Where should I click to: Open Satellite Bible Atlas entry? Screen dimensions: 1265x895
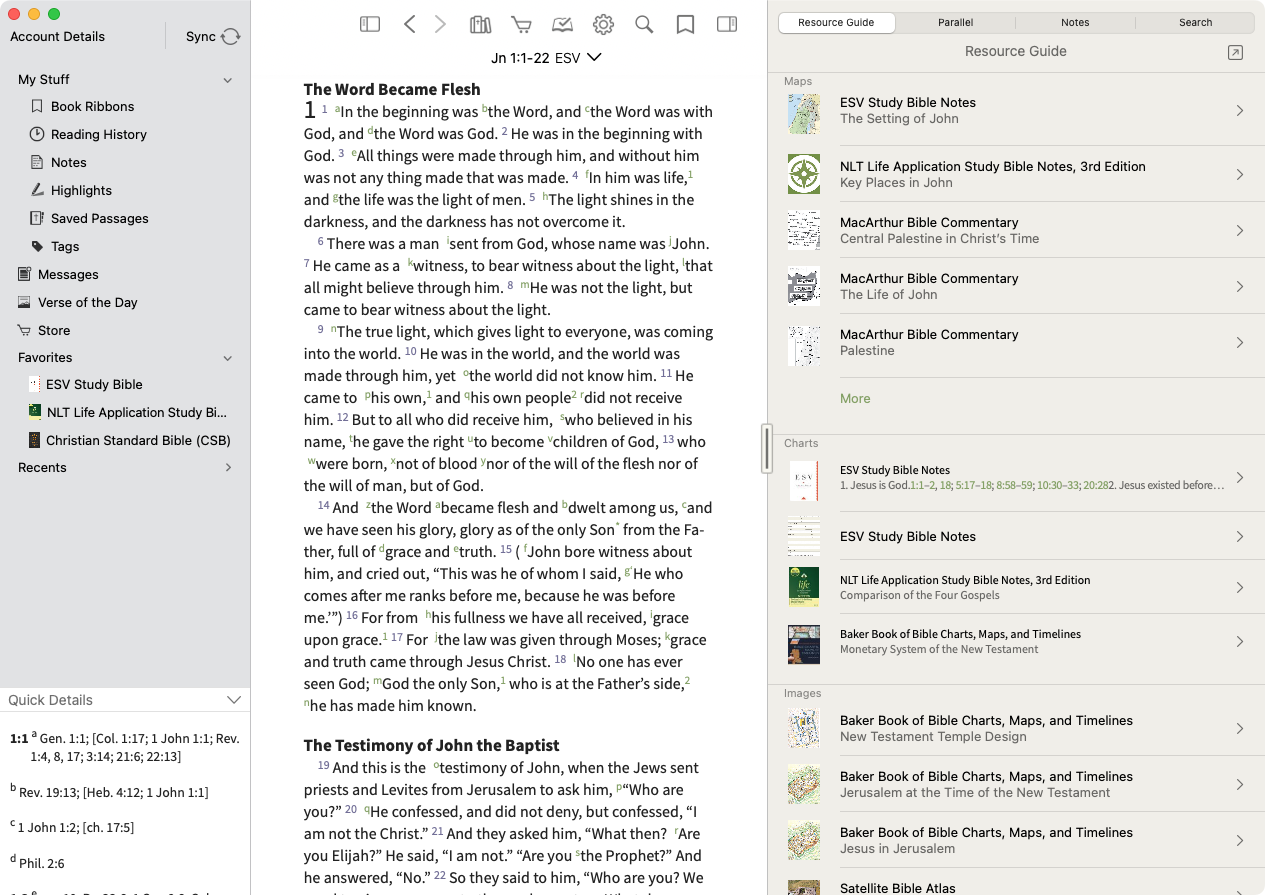[1016, 884]
